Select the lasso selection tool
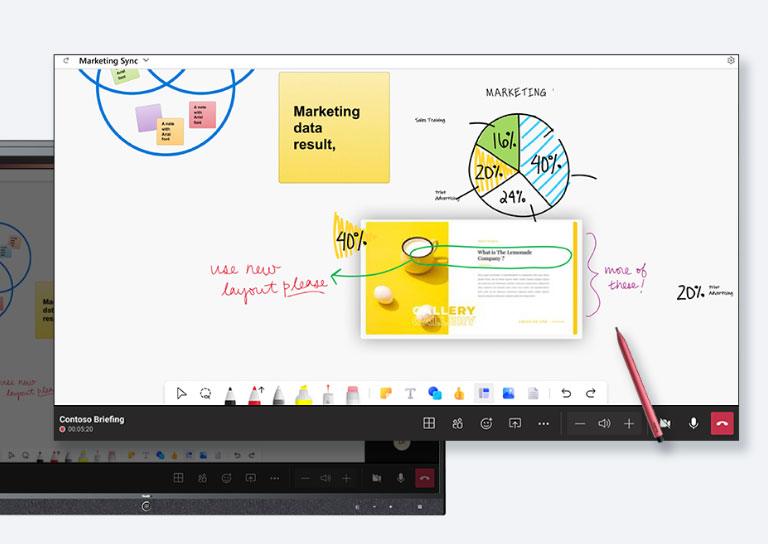This screenshot has height=544, width=768. coord(206,393)
